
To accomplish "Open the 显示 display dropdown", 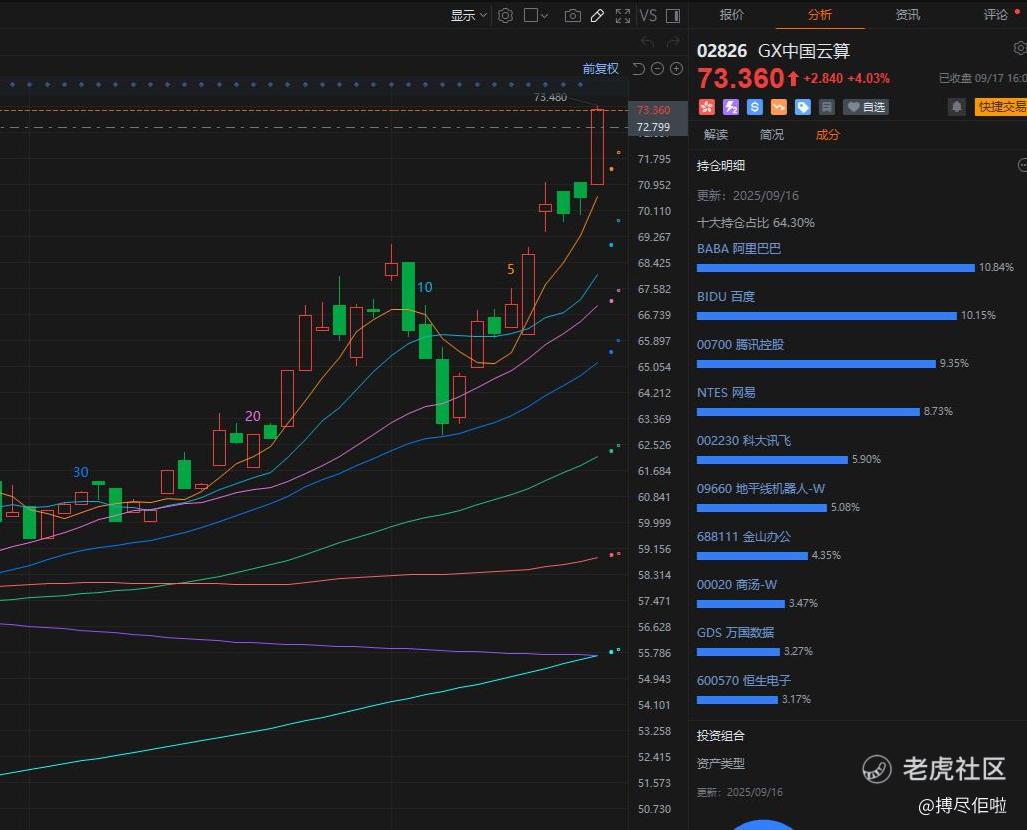I will pyautogui.click(x=468, y=15).
